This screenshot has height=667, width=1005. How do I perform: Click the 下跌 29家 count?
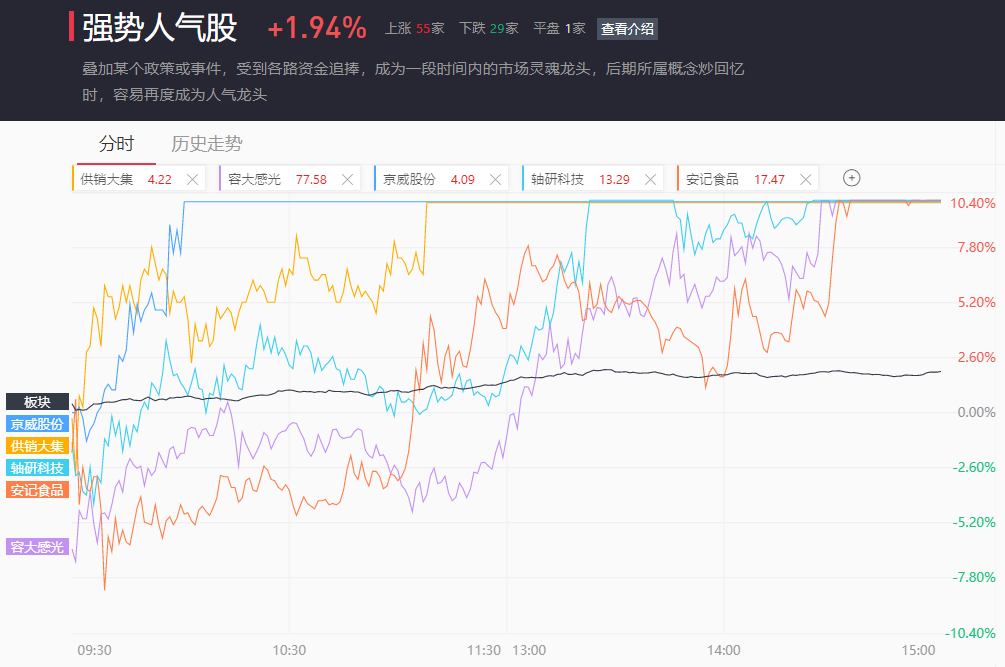pyautogui.click(x=488, y=28)
